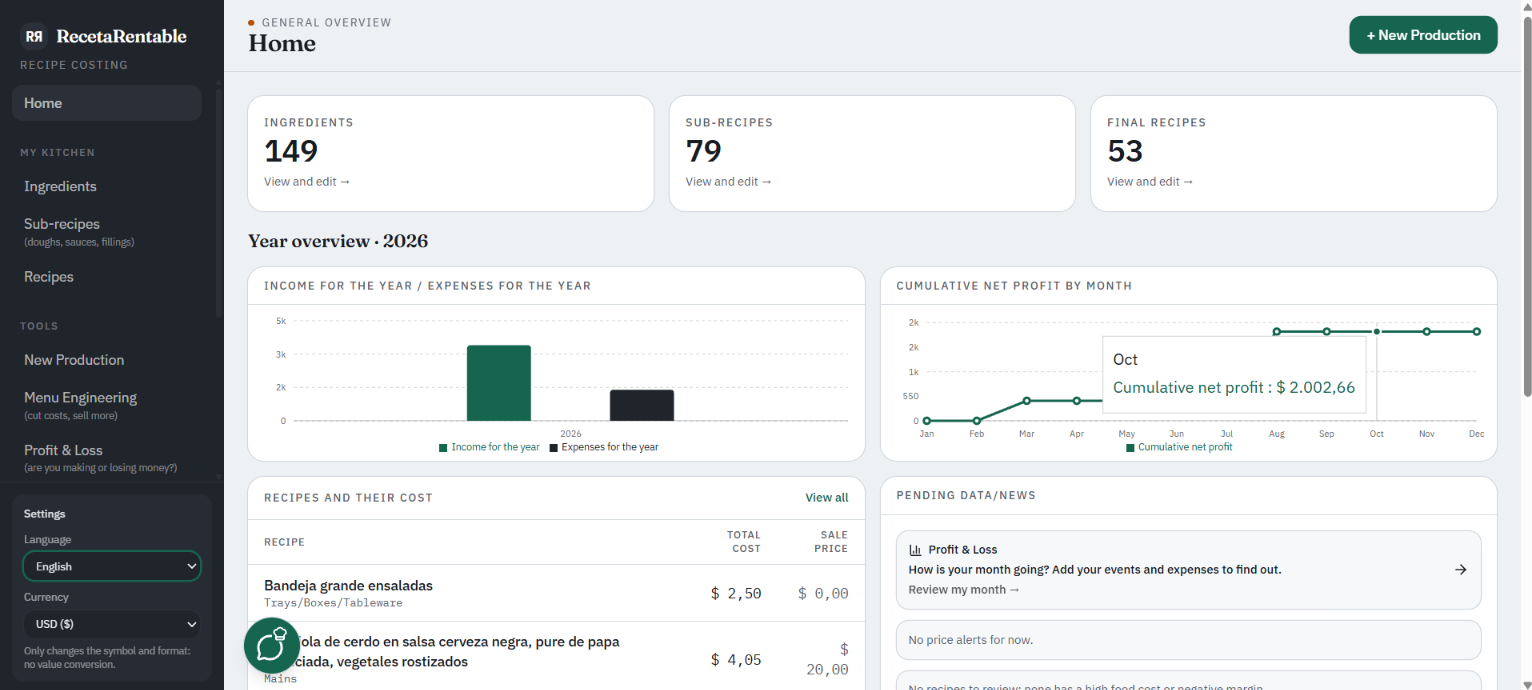Toggle Expenses for the year legend swatch
The height and width of the screenshot is (690, 1532).
553,448
